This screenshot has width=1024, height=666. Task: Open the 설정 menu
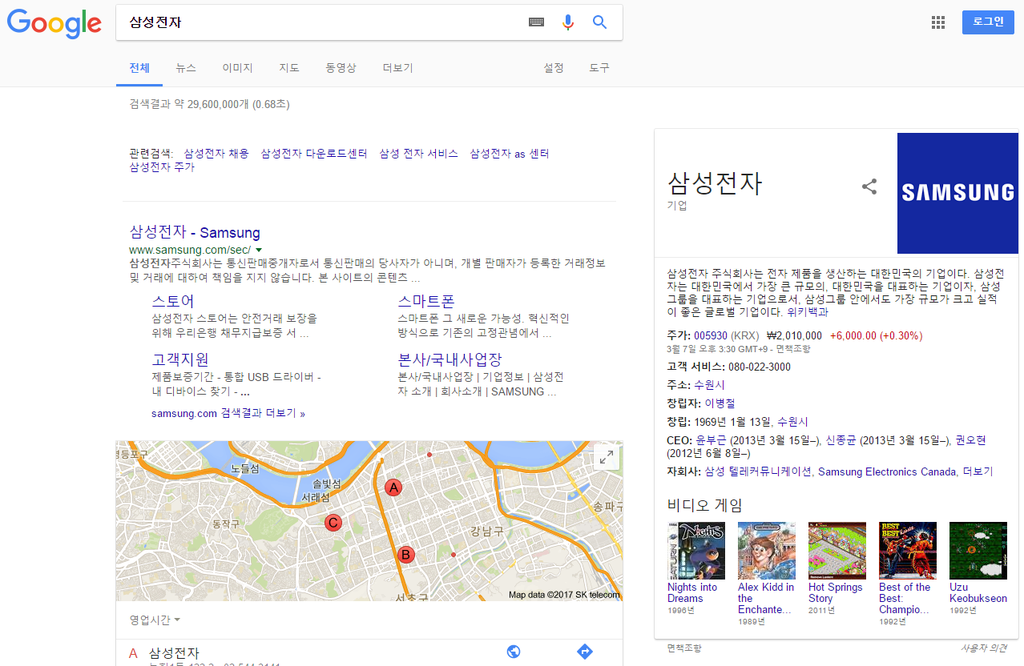point(553,68)
